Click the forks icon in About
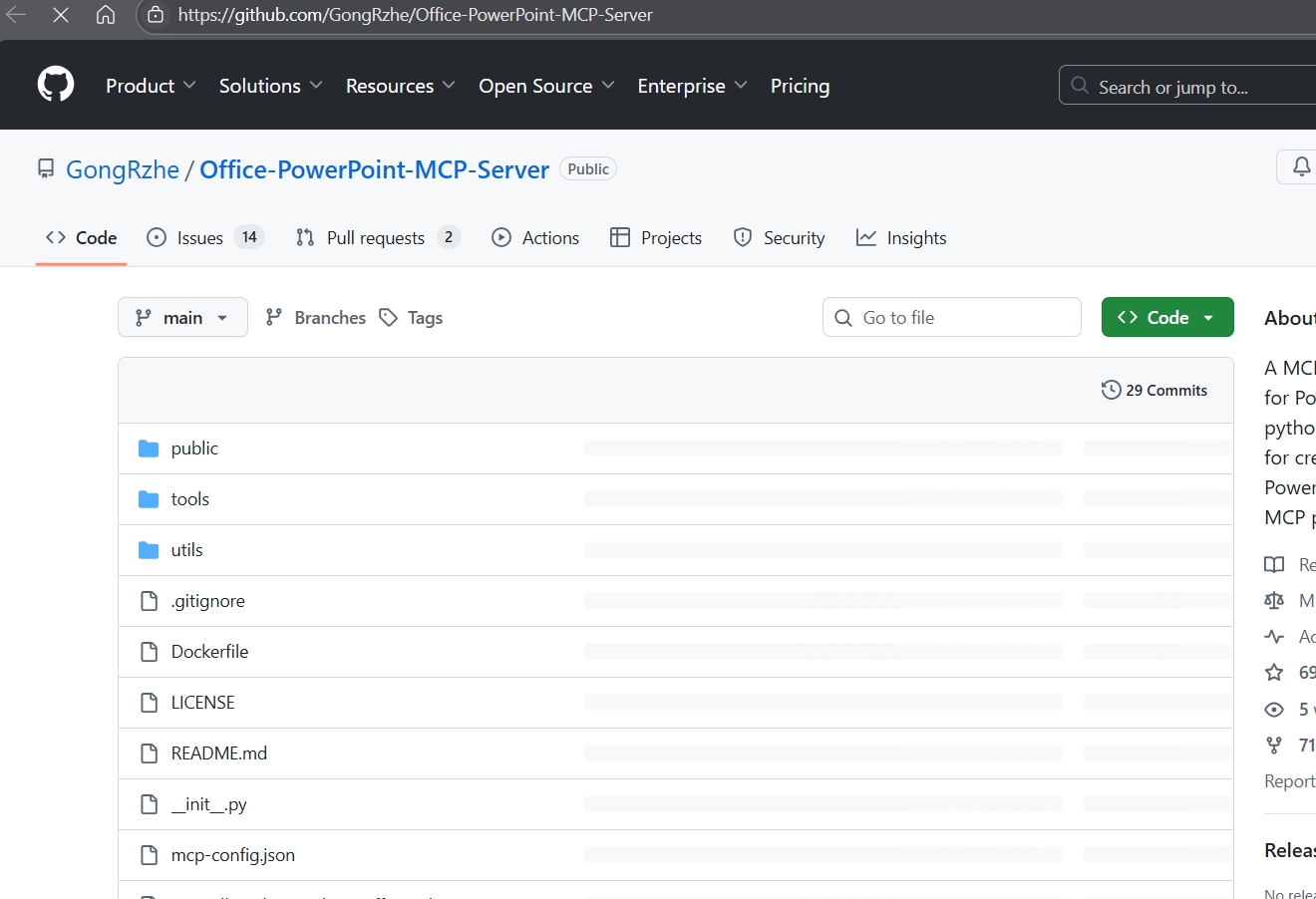Viewport: 1316px width, 899px height. tap(1274, 745)
